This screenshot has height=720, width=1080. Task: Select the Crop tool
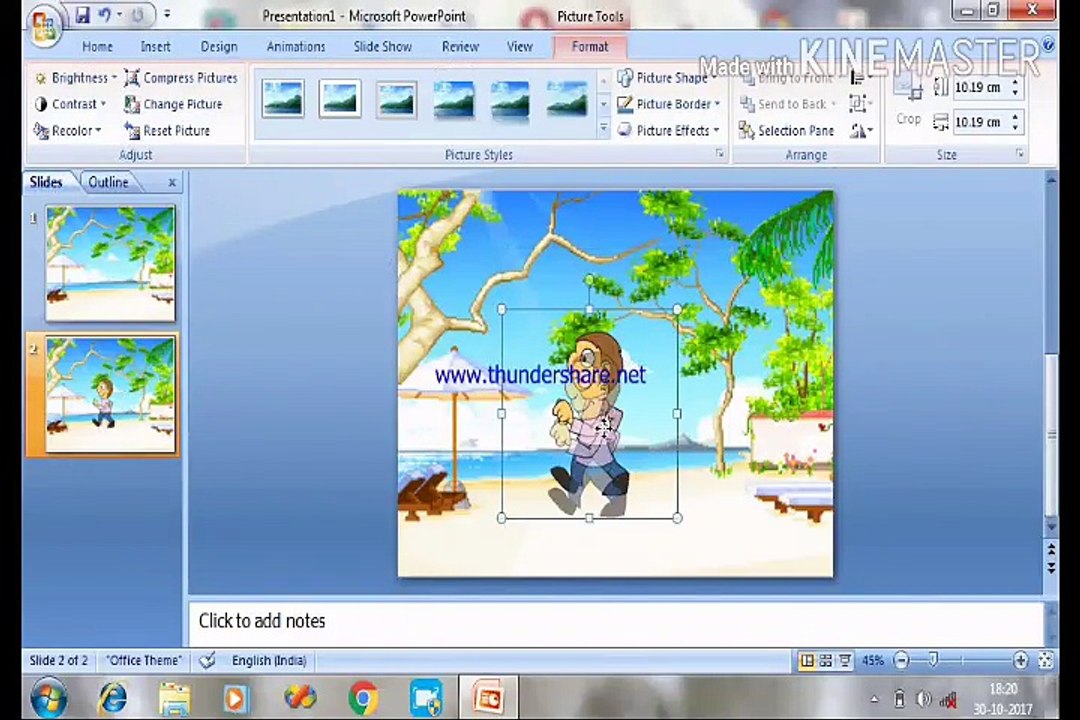(x=908, y=103)
